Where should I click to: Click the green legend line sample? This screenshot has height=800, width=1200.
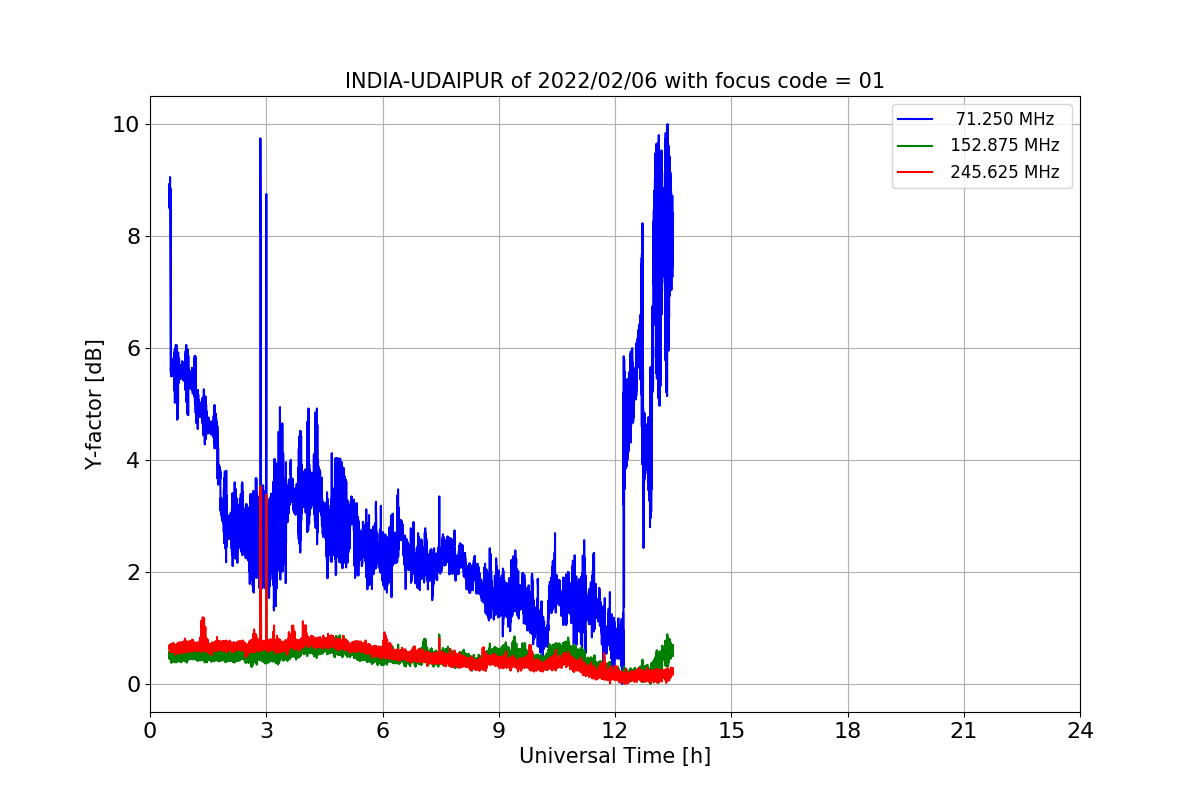coord(915,145)
